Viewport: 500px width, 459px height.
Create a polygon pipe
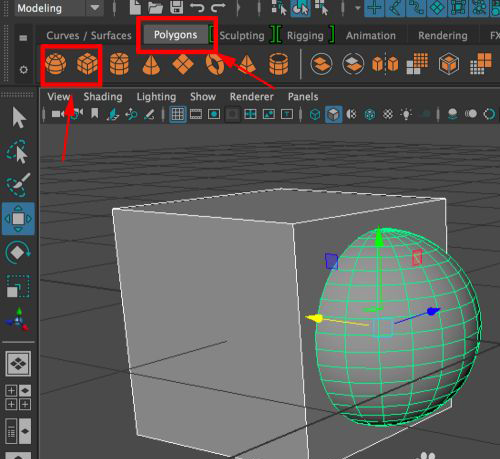(278, 64)
